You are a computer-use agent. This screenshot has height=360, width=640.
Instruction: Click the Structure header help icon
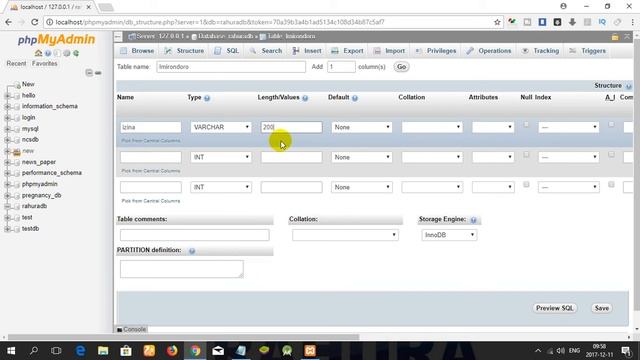(x=629, y=86)
